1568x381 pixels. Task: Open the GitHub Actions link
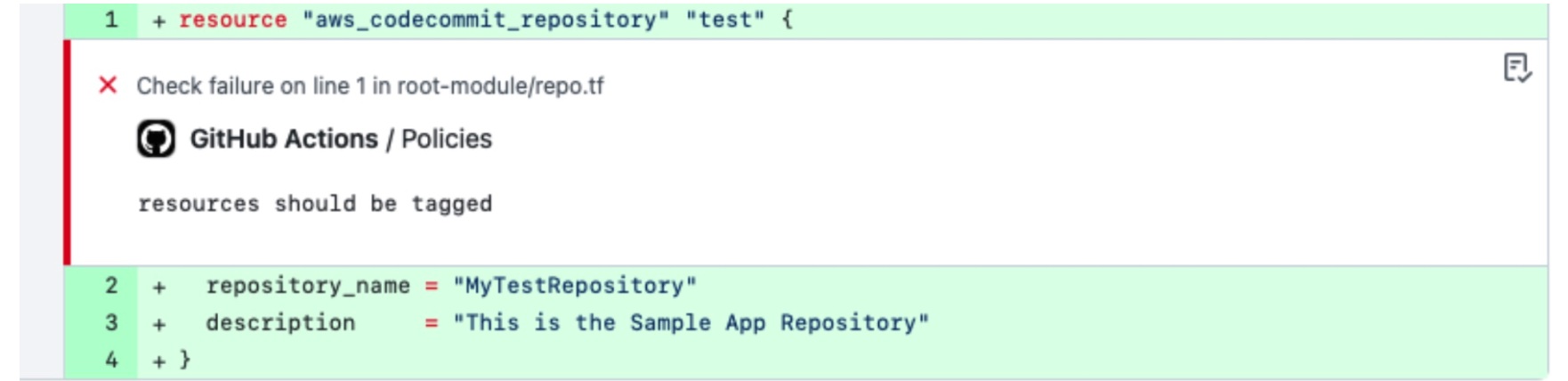(x=284, y=139)
